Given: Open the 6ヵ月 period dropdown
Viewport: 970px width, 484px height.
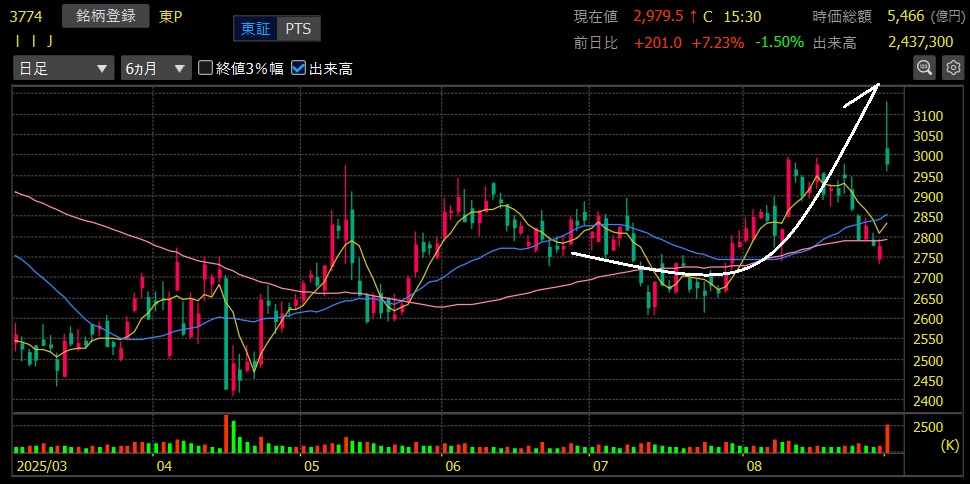Looking at the screenshot, I should [155, 68].
